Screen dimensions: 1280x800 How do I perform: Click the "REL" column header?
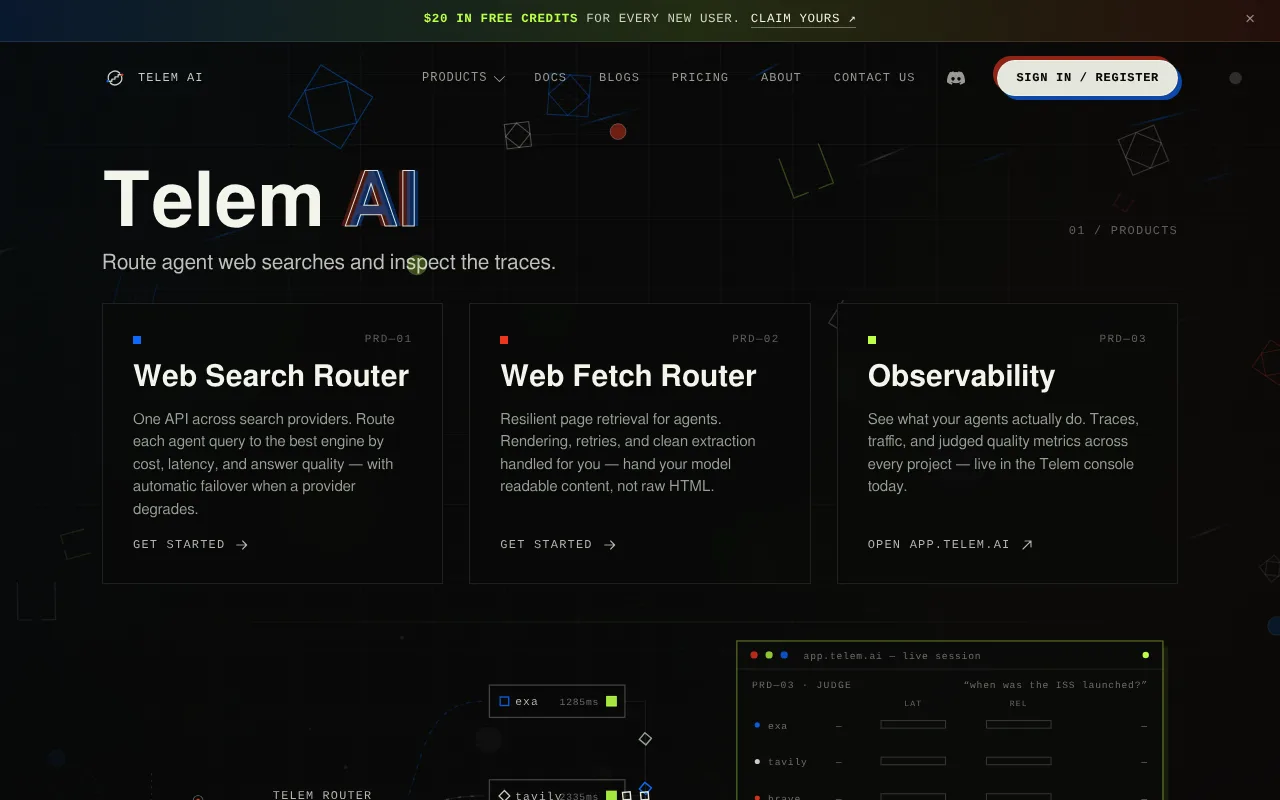click(x=1018, y=703)
